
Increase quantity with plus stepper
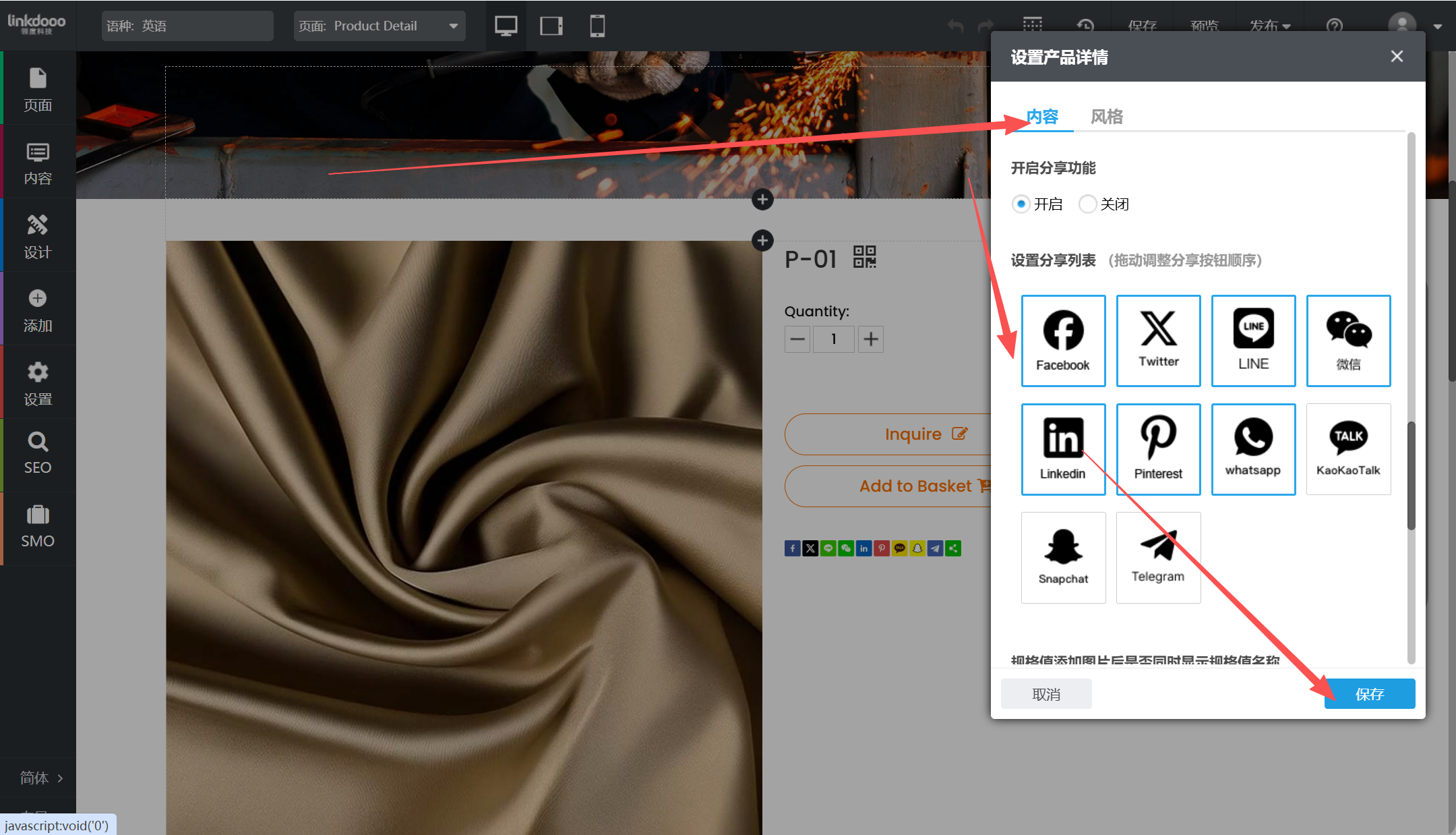[871, 339]
